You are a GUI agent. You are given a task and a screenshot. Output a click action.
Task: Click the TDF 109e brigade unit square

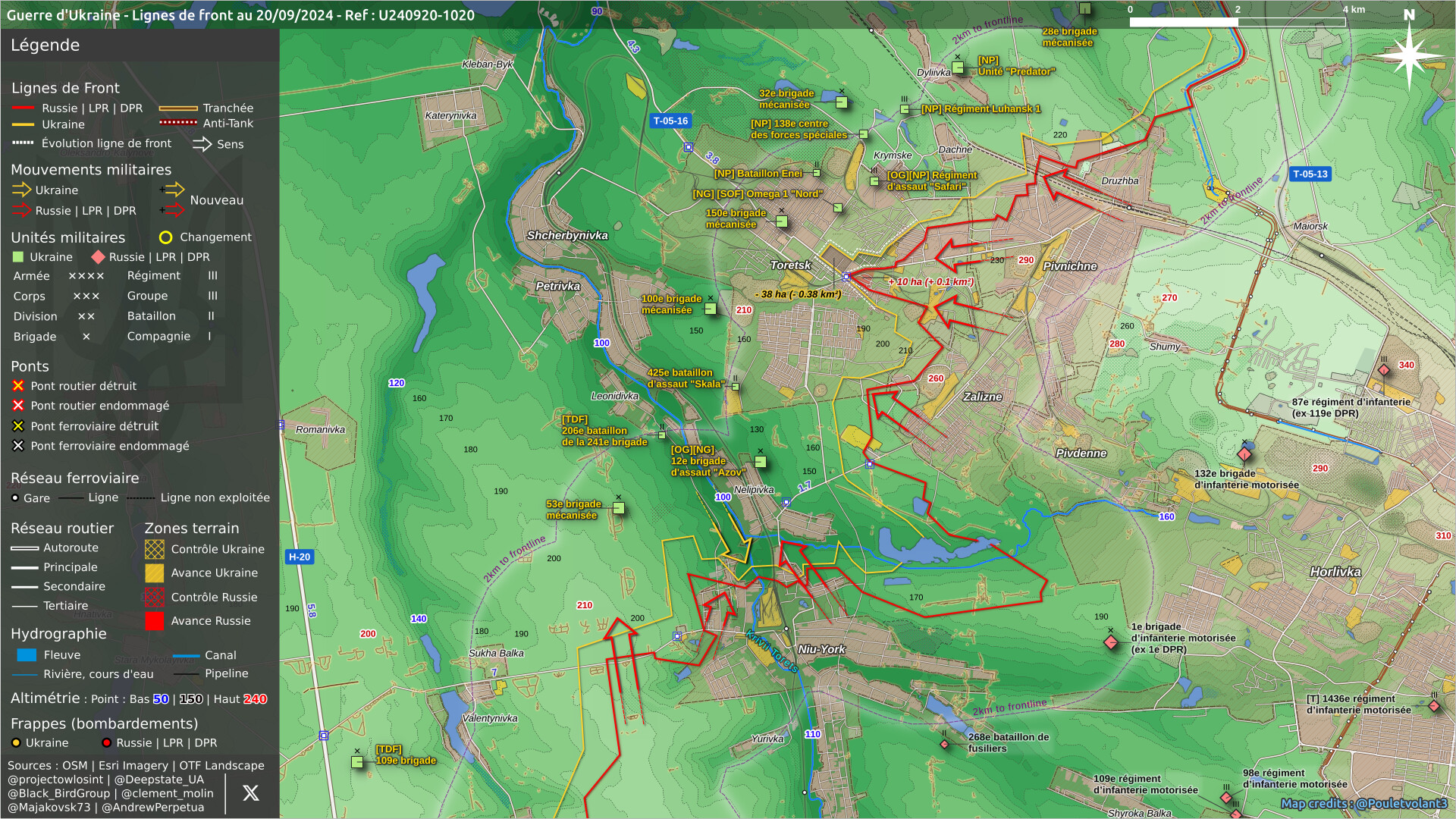point(357,761)
